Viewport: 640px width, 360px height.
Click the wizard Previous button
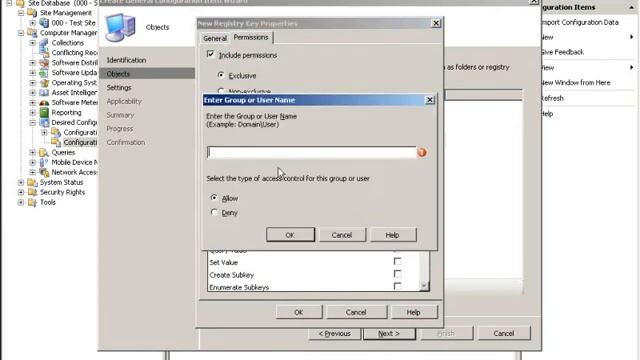pos(335,333)
